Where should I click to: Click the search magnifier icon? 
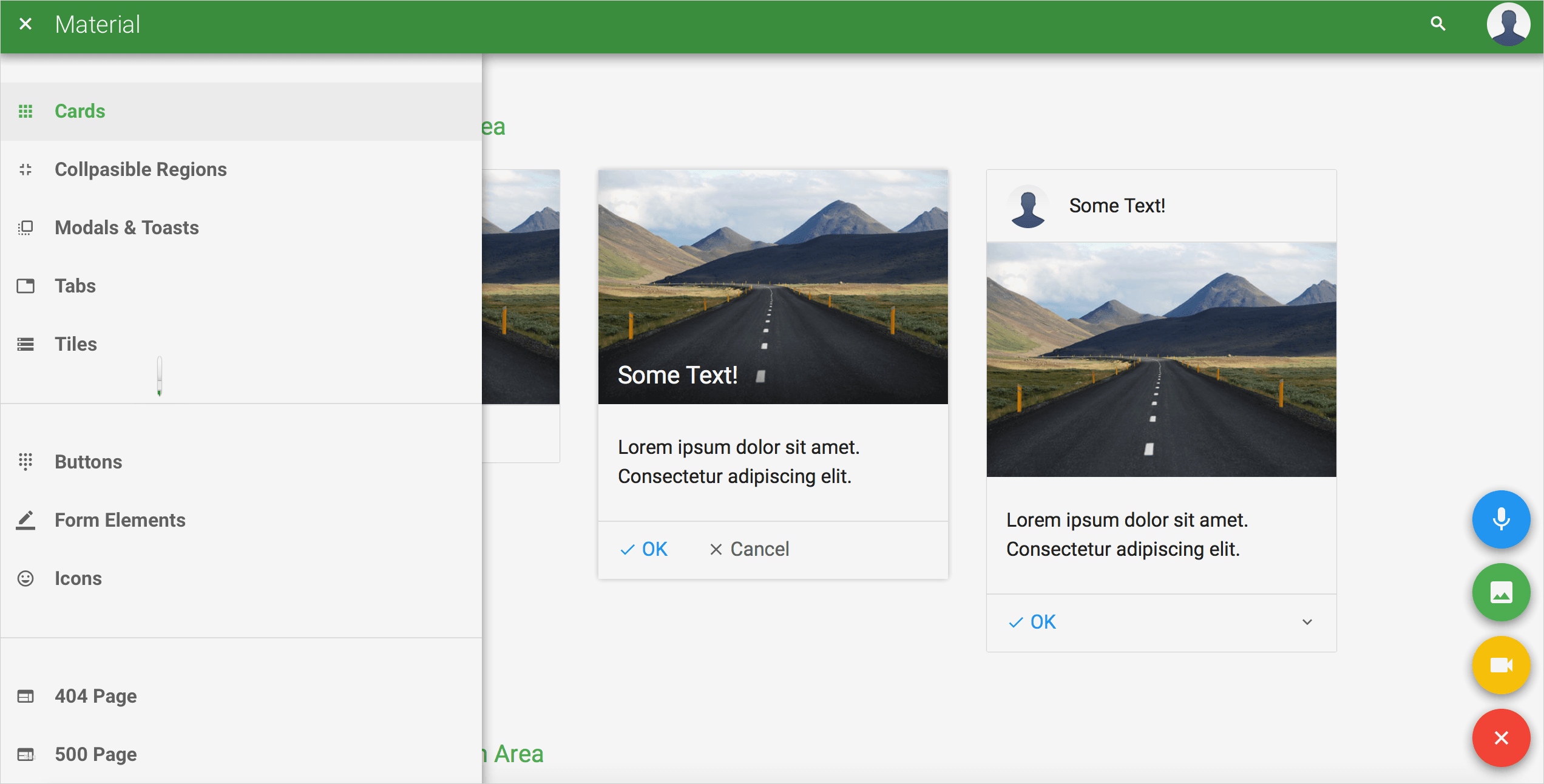click(1438, 24)
